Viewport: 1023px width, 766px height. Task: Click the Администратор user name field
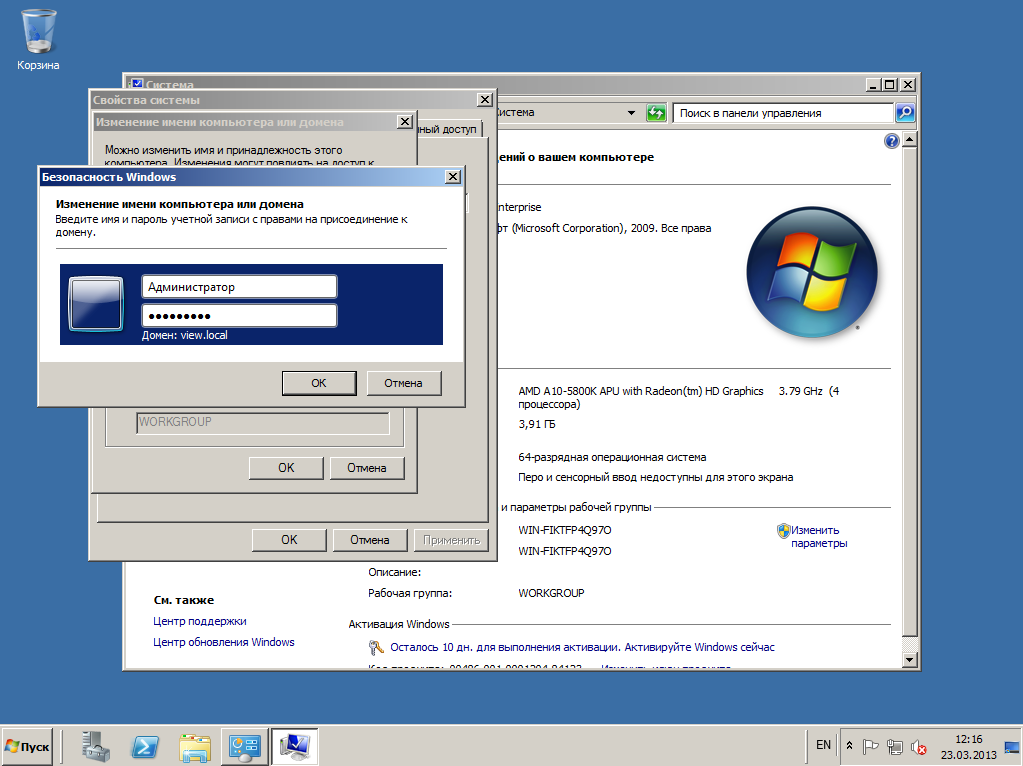pos(239,287)
